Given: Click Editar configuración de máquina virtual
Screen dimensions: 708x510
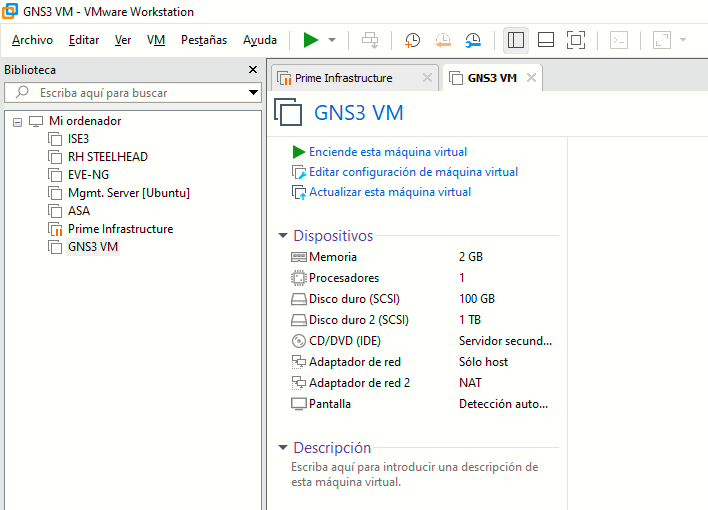Looking at the screenshot, I should [x=413, y=172].
